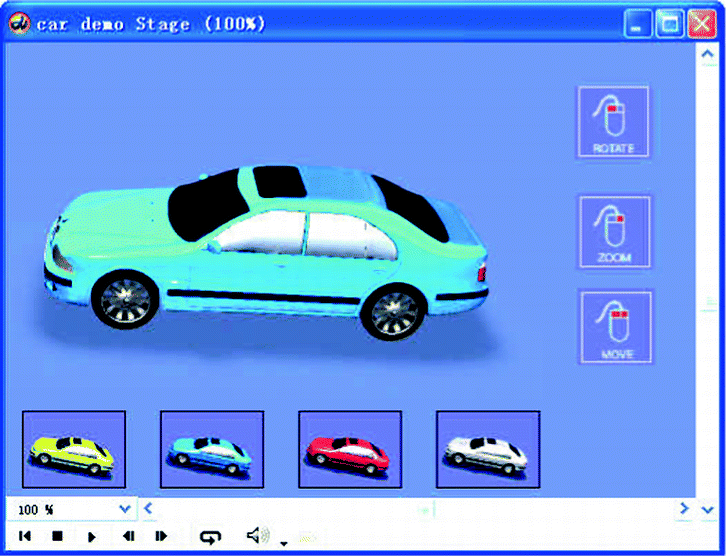Select the white car thumbnail
The image size is (726, 556).
(488, 450)
